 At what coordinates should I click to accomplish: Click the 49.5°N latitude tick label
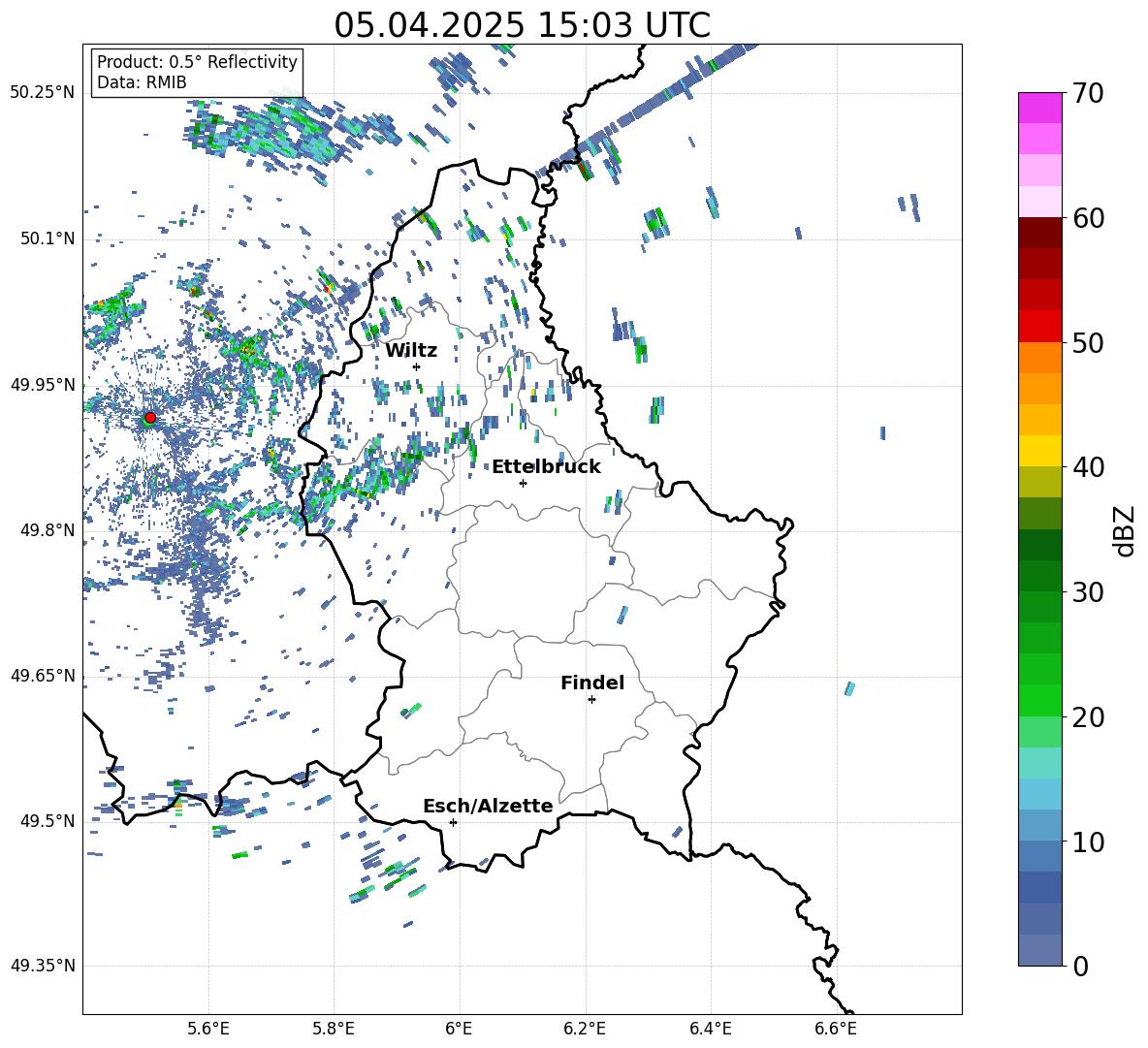[x=47, y=821]
